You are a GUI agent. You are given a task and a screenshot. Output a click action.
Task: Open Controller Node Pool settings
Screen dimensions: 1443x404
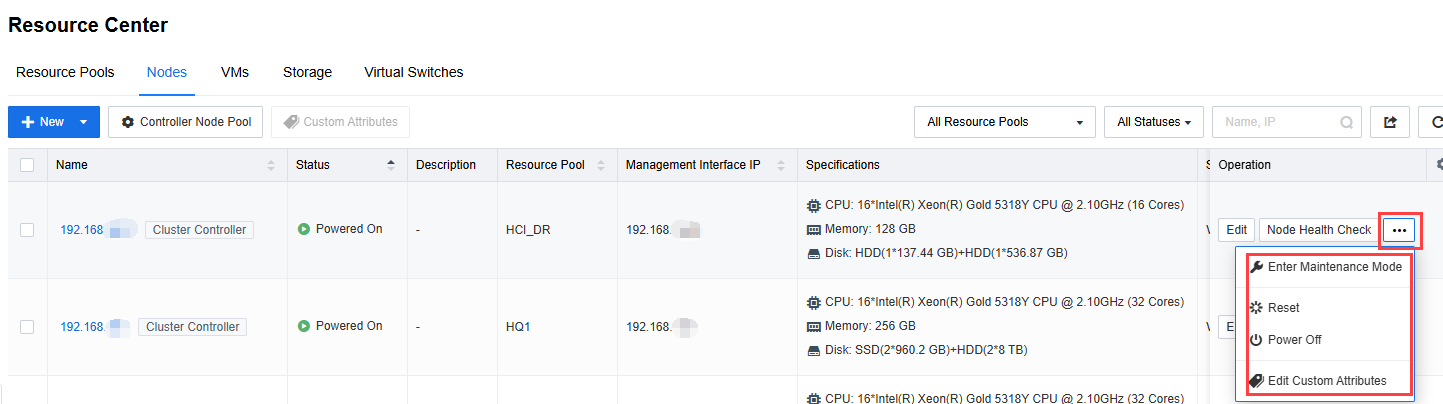click(x=185, y=122)
